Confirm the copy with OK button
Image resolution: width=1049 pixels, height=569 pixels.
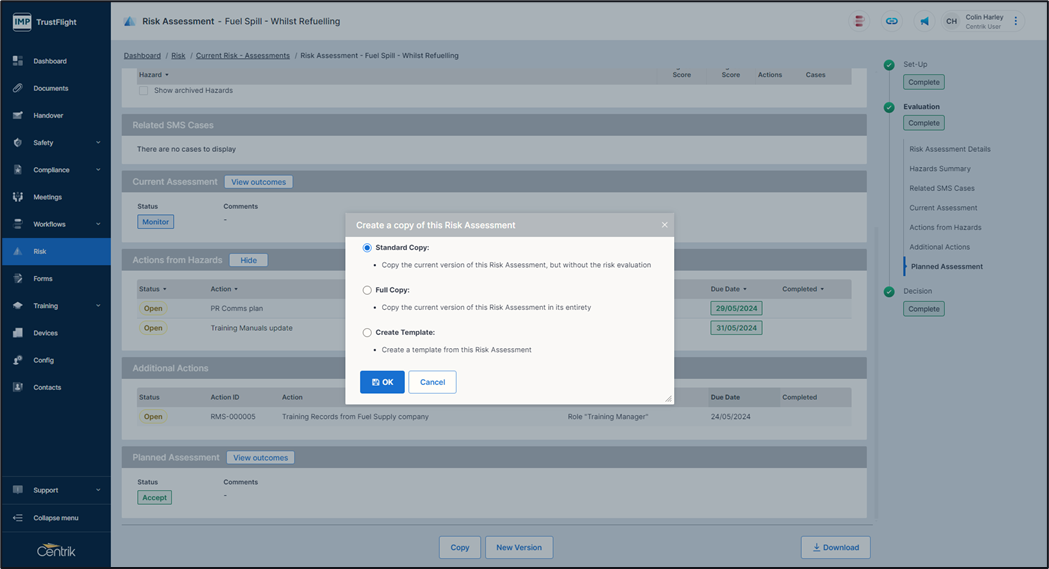tap(382, 382)
